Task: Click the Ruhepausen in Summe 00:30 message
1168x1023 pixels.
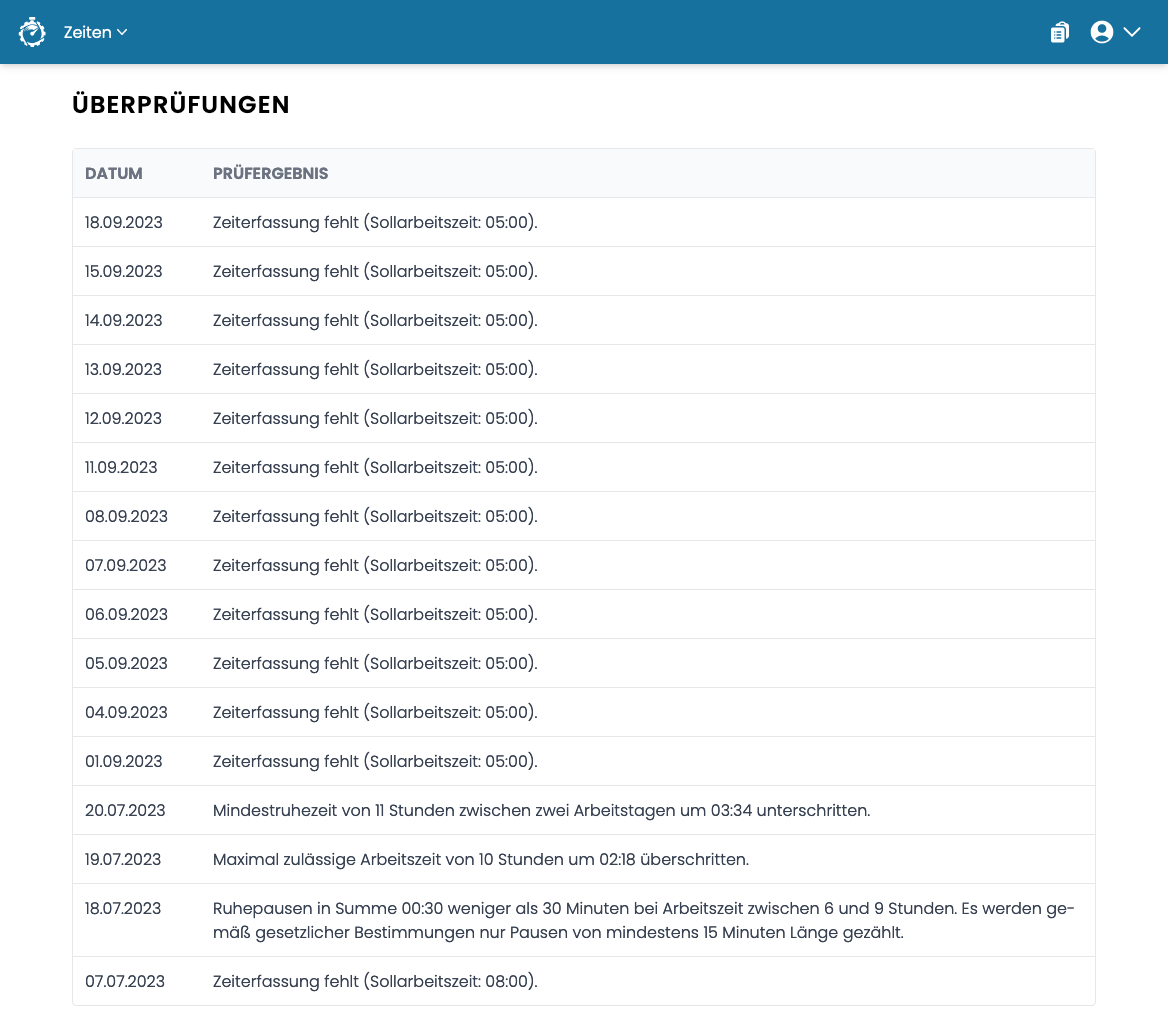Action: coord(644,920)
